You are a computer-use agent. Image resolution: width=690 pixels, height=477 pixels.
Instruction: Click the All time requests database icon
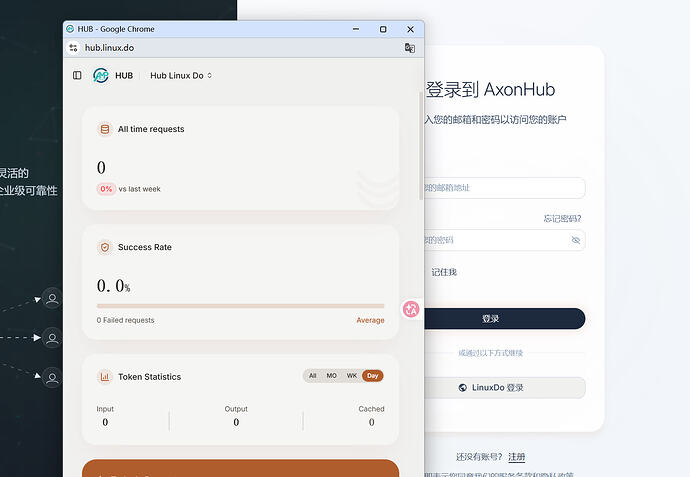tap(105, 129)
